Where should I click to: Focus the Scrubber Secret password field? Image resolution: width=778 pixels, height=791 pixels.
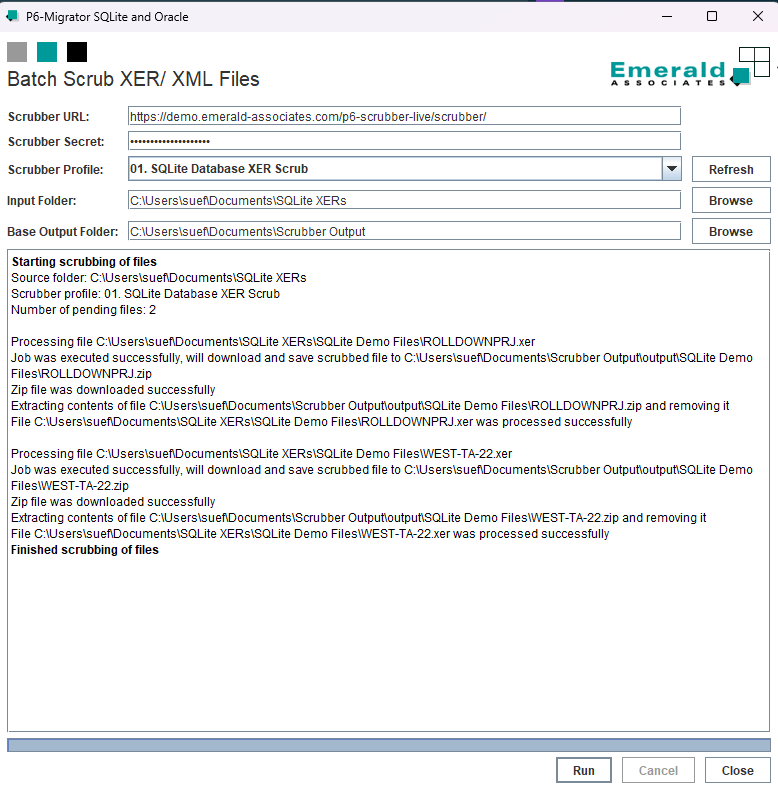pyautogui.click(x=404, y=141)
